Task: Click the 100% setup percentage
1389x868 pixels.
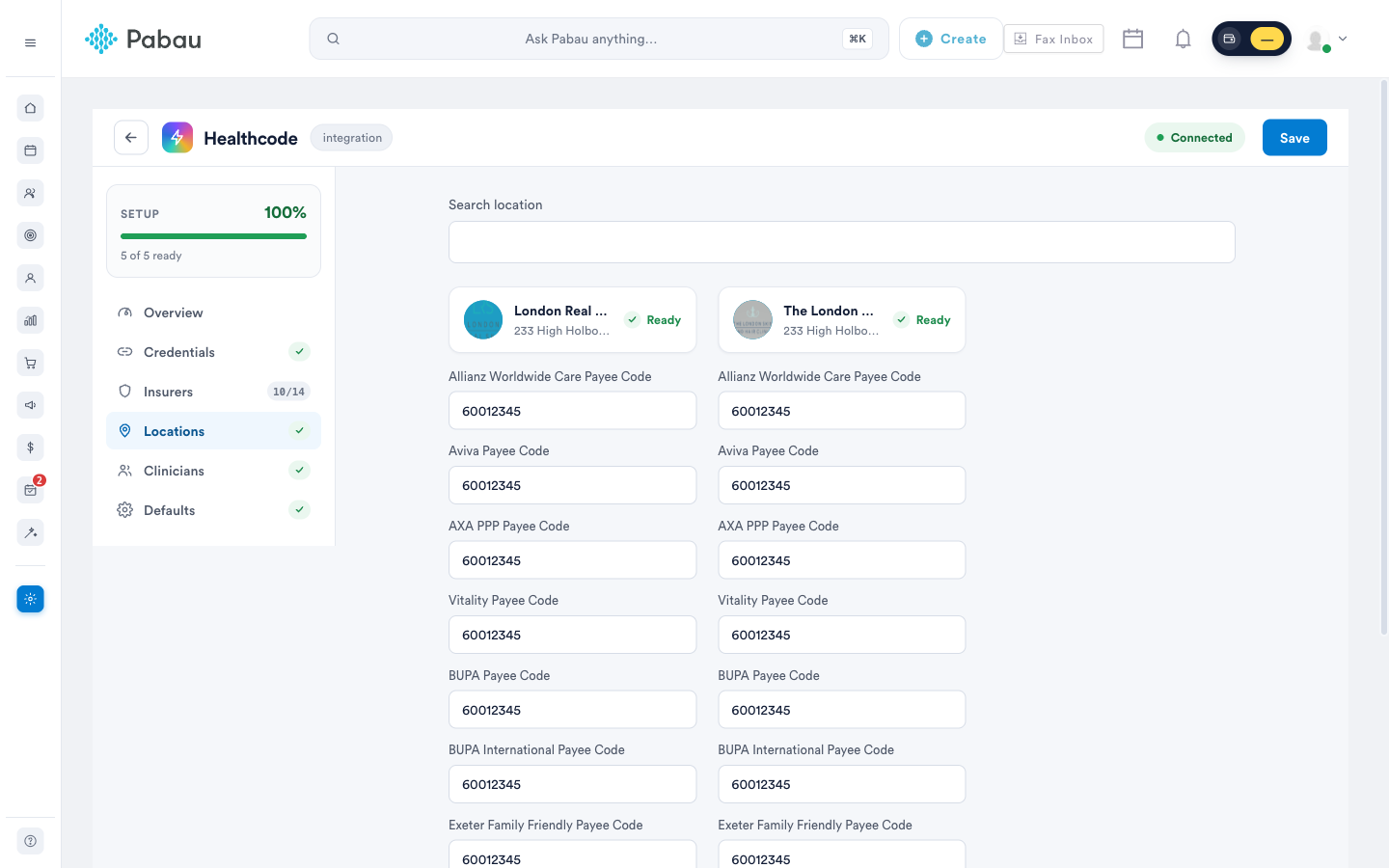Action: click(x=286, y=212)
